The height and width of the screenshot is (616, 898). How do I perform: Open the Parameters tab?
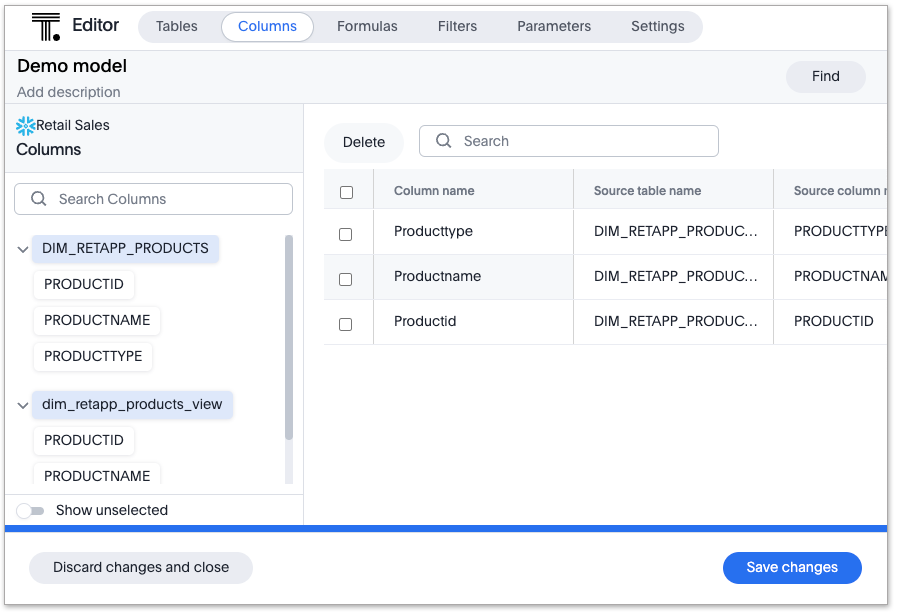coord(554,27)
